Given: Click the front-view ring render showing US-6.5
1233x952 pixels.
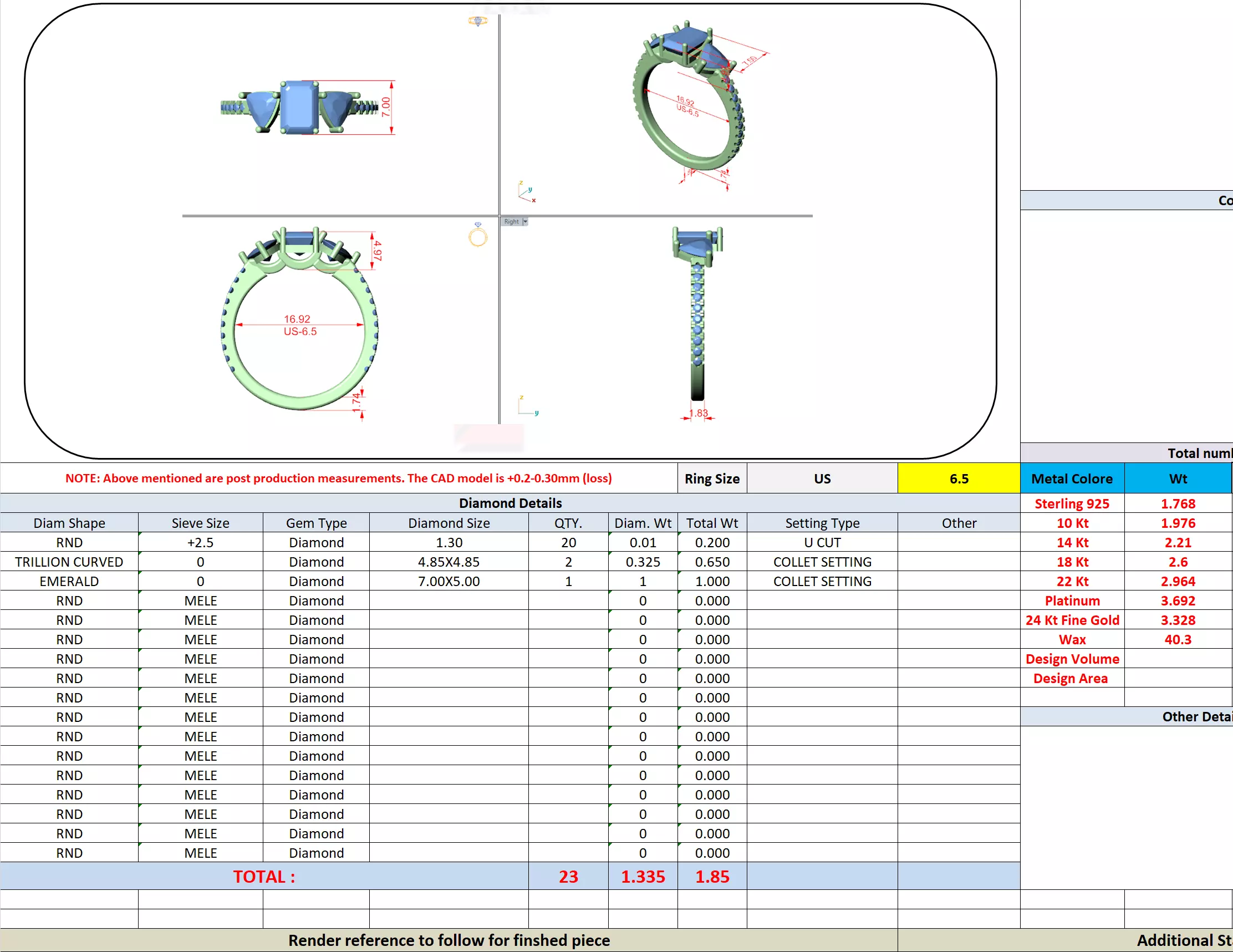Looking at the screenshot, I should click(x=299, y=322).
